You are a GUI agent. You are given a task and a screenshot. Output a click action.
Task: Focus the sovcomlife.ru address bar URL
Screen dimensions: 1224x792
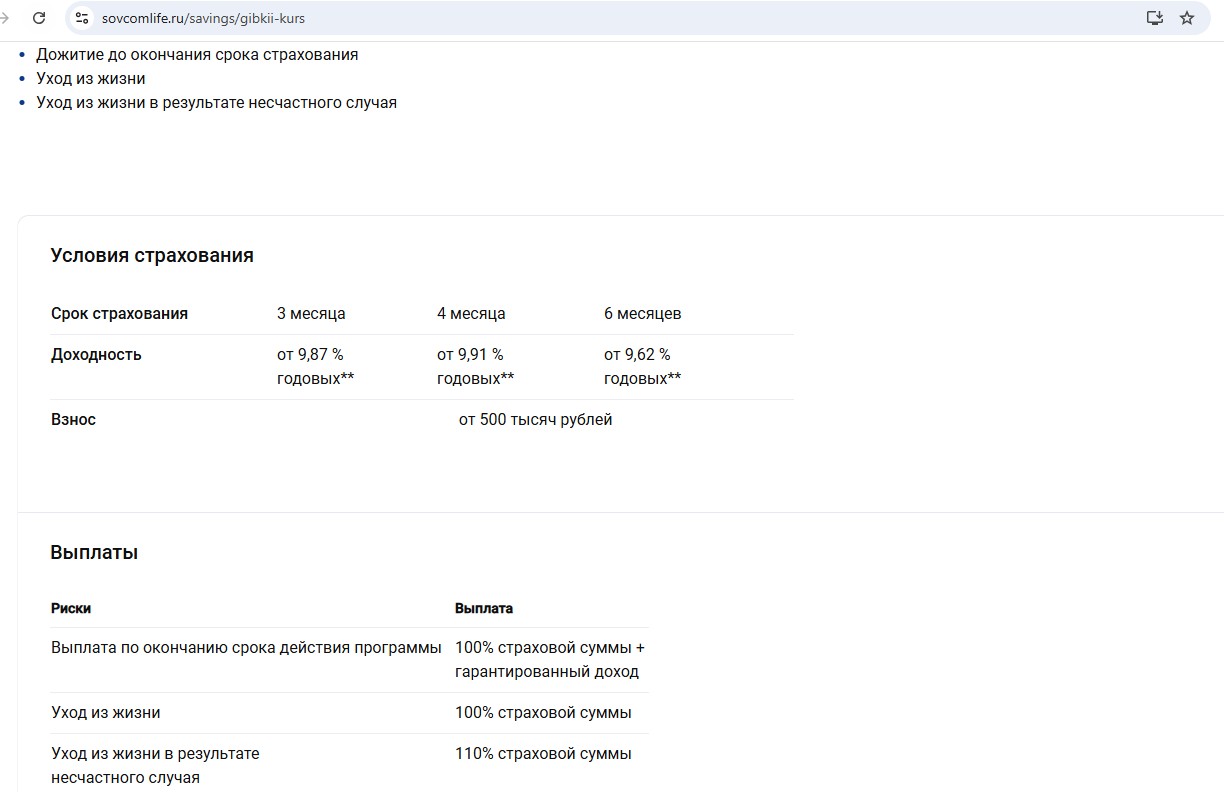click(203, 18)
